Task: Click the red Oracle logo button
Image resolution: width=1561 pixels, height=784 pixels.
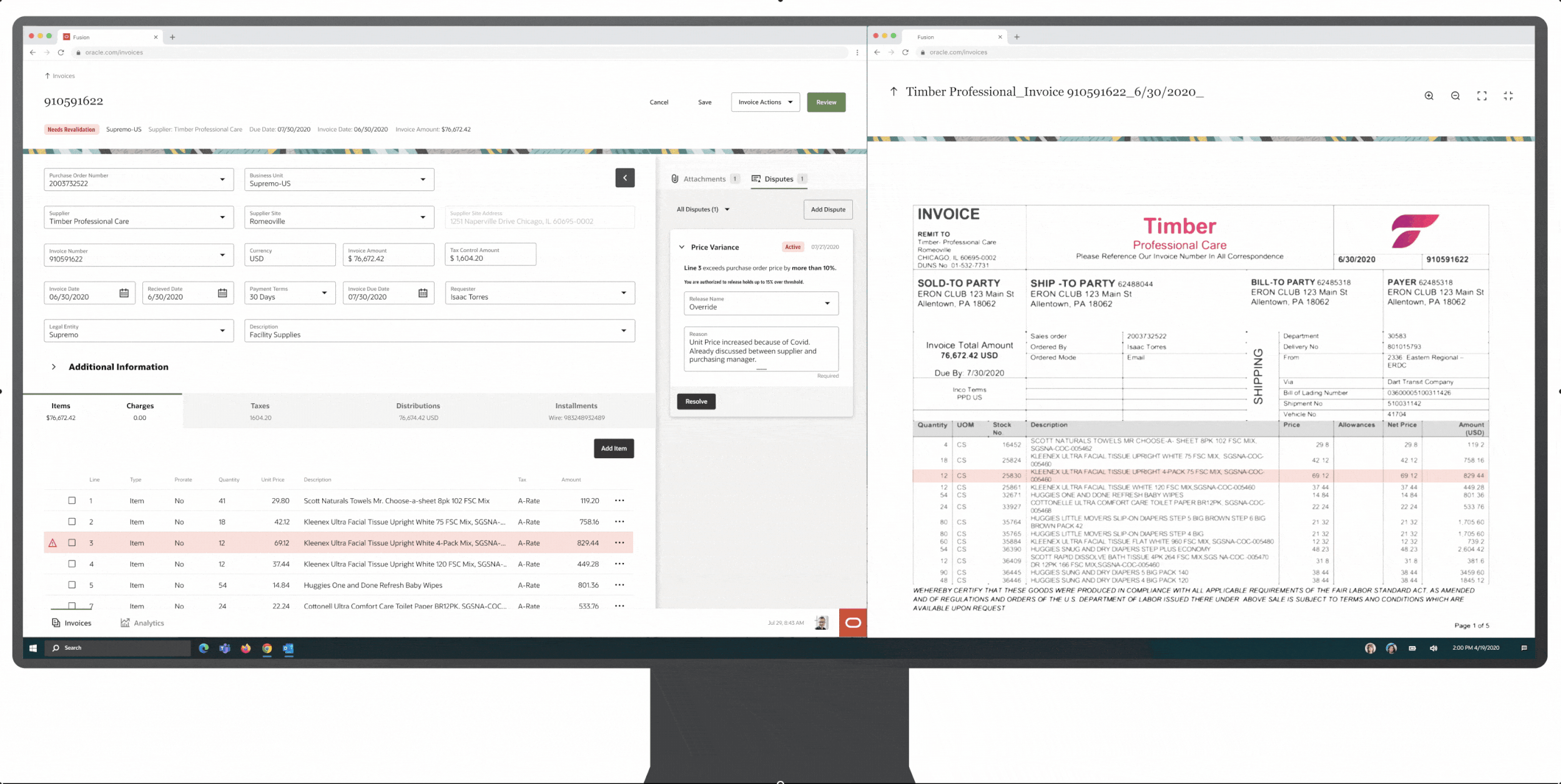Action: [x=853, y=622]
